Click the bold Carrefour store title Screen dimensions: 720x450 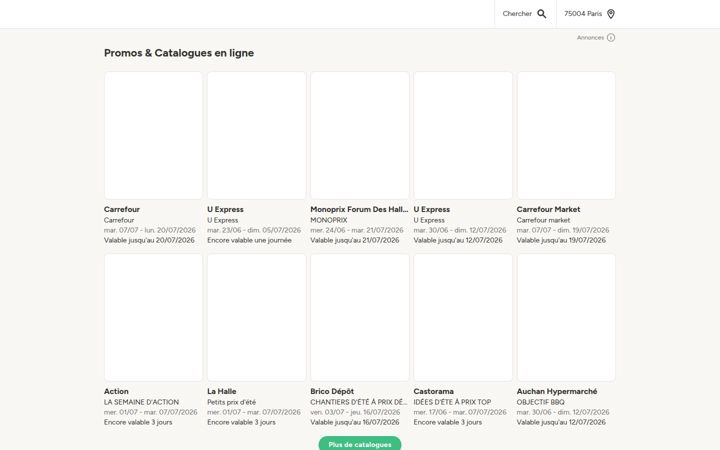point(122,209)
